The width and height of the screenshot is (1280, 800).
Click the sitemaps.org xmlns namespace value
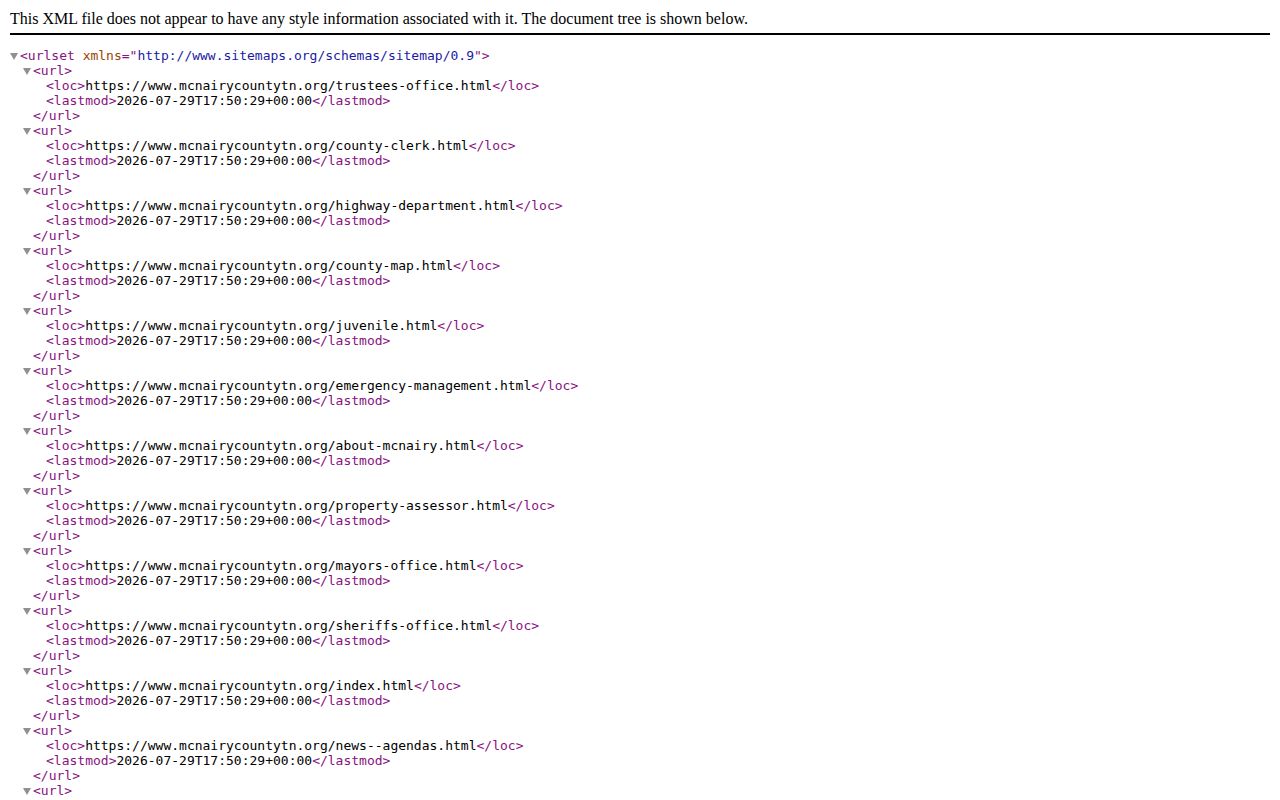coord(307,56)
